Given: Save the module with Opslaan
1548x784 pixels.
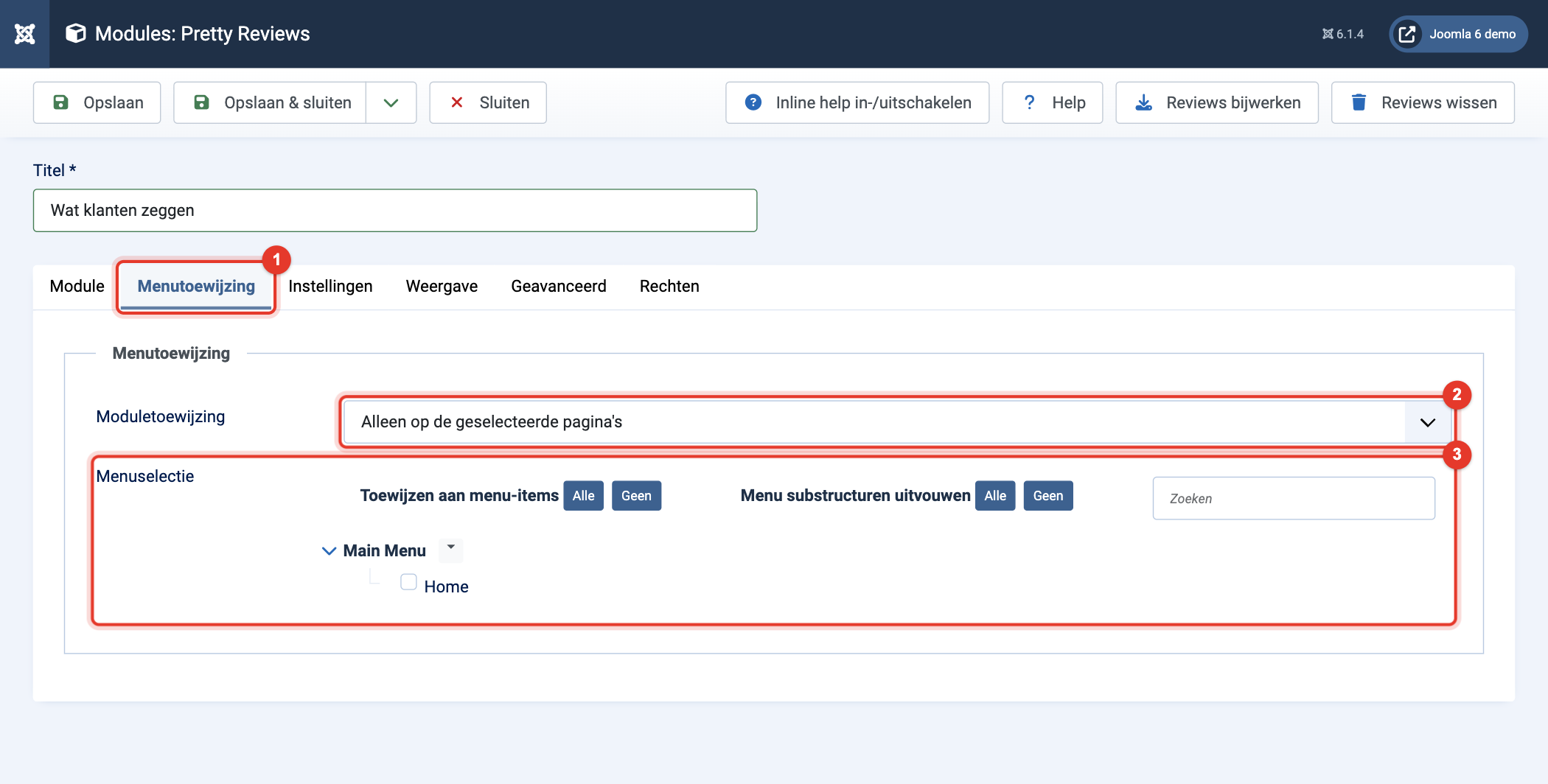Looking at the screenshot, I should (x=97, y=102).
